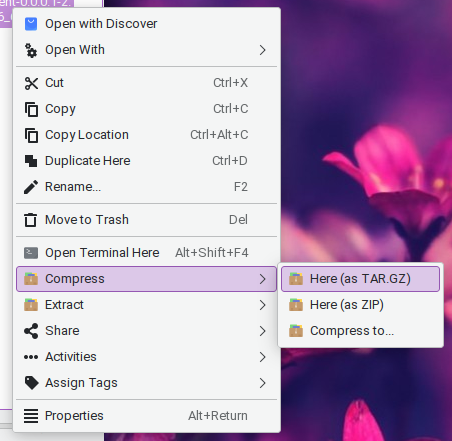Open the Activities menu entry
The width and height of the screenshot is (452, 441).
tap(146, 357)
